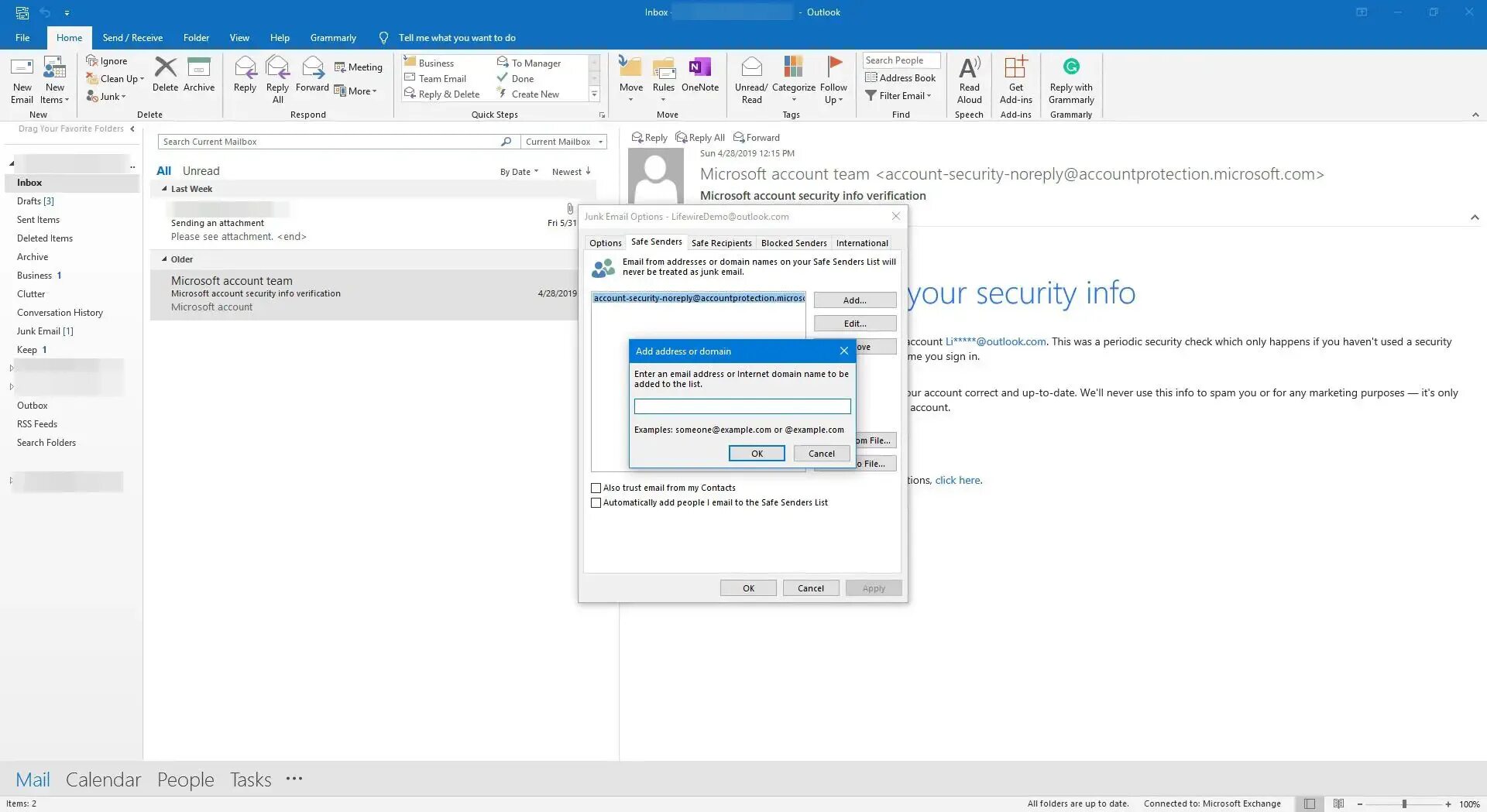Switch to the International tab
The width and height of the screenshot is (1487, 812).
pos(862,243)
